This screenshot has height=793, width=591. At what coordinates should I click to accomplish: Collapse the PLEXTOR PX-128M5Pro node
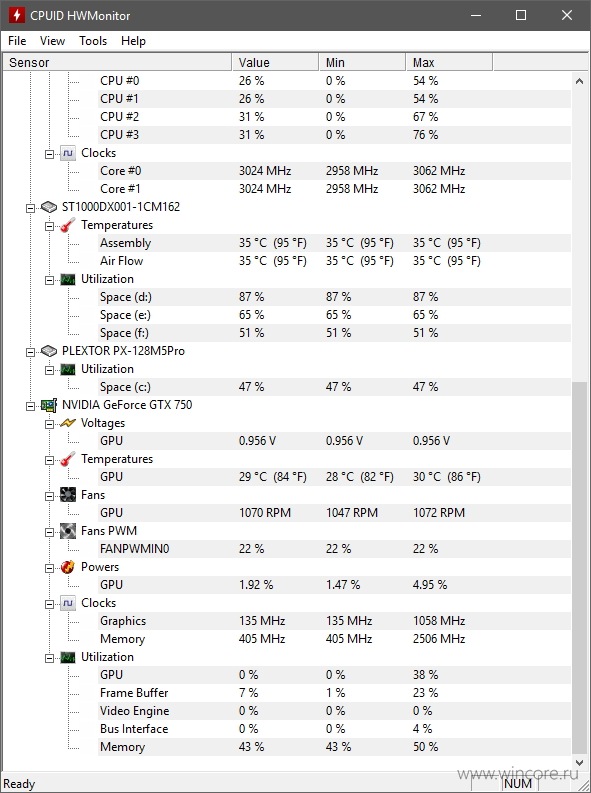(x=30, y=352)
